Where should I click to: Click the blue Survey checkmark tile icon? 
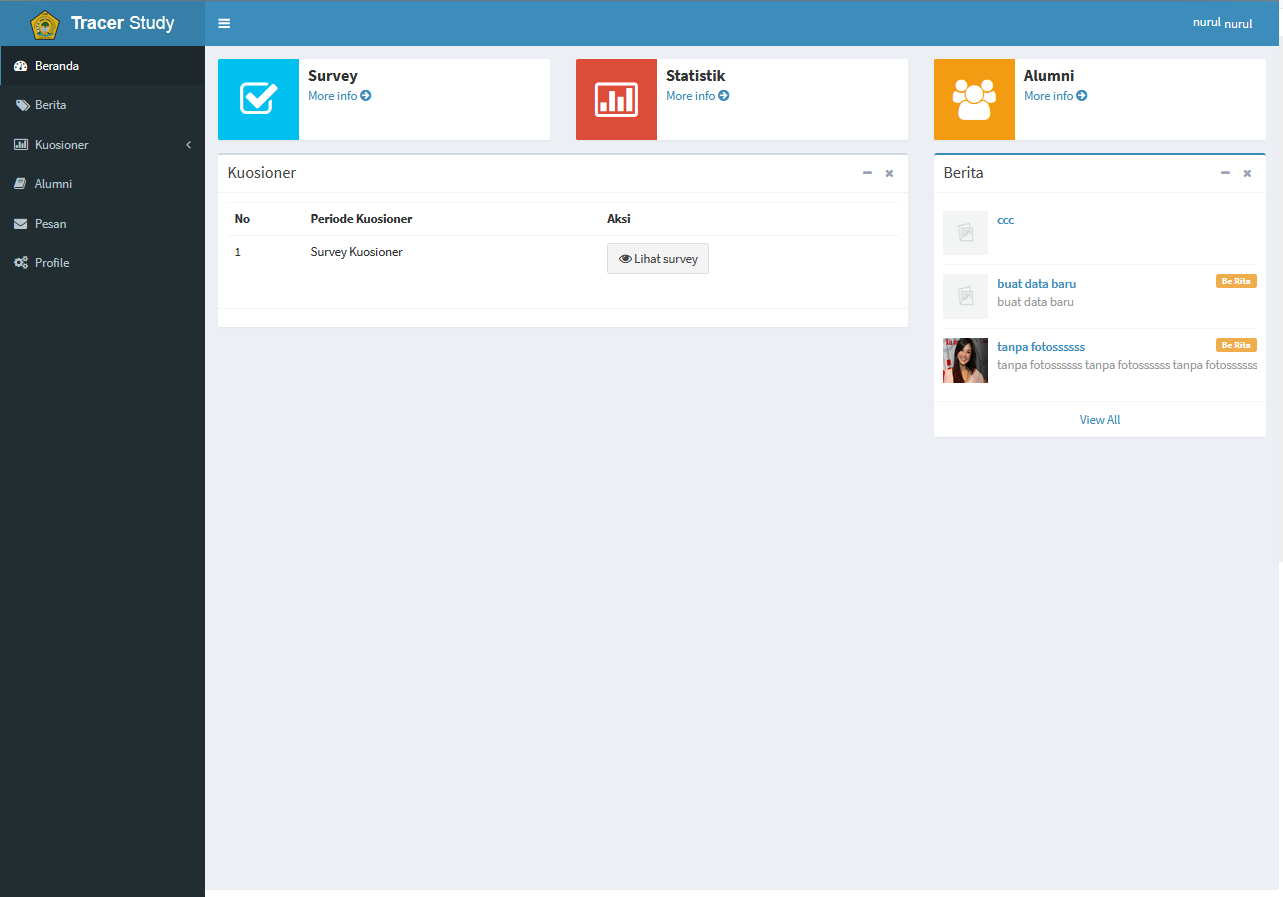coord(258,99)
